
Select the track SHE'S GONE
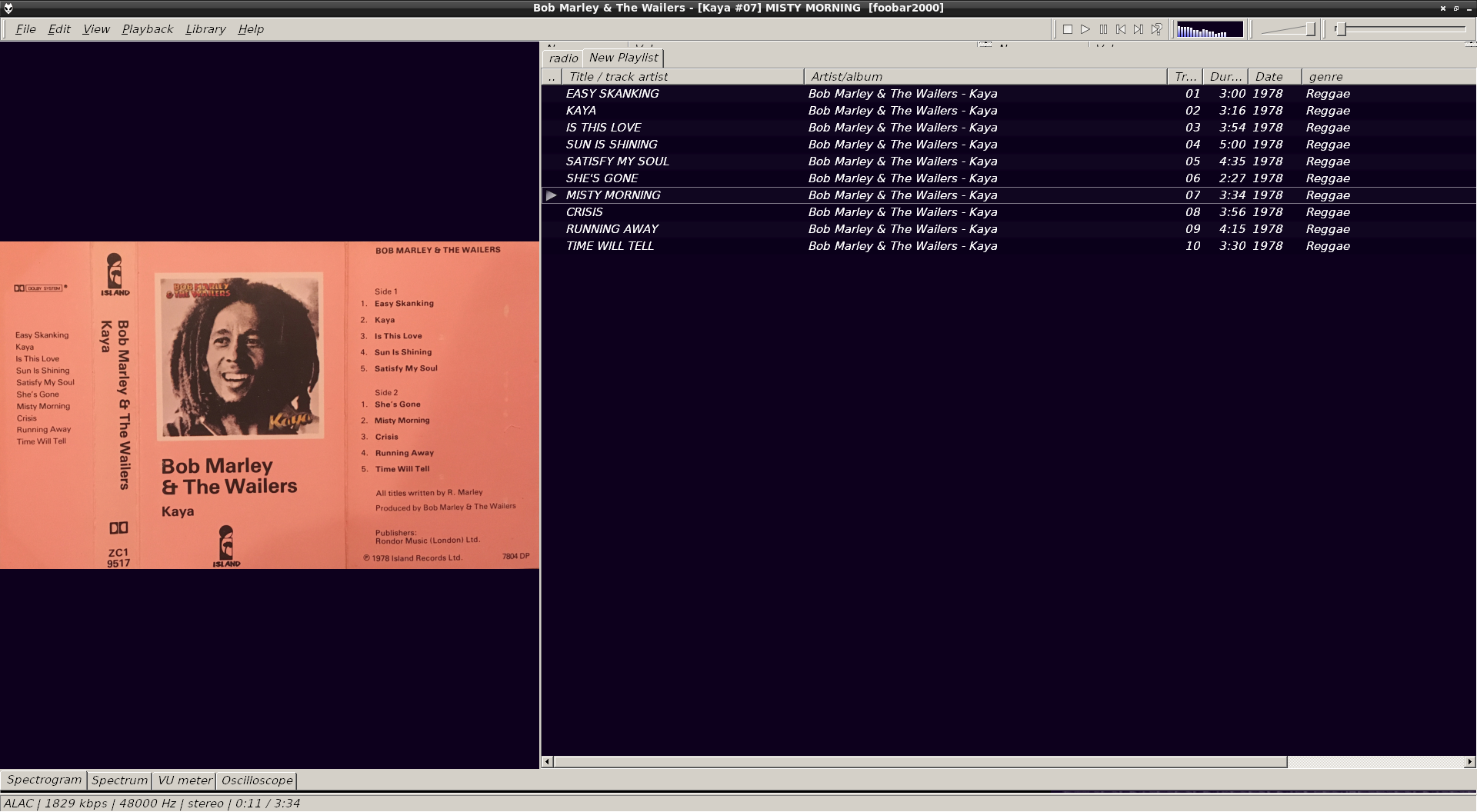point(1009,178)
